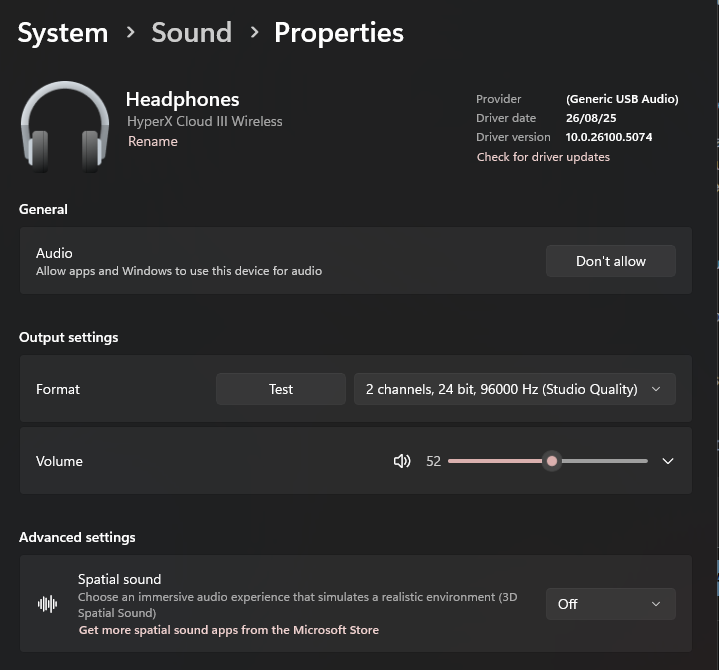Click the Headphones device image
The image size is (719, 670).
point(65,127)
